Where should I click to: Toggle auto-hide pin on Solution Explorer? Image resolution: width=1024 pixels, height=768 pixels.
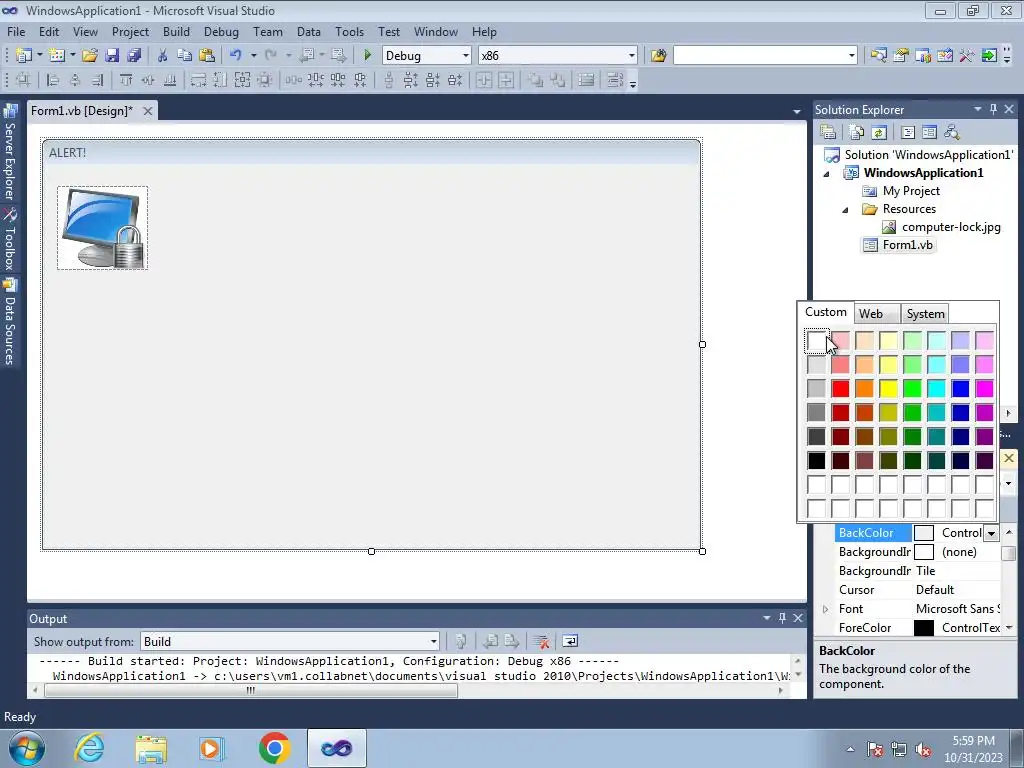[993, 109]
